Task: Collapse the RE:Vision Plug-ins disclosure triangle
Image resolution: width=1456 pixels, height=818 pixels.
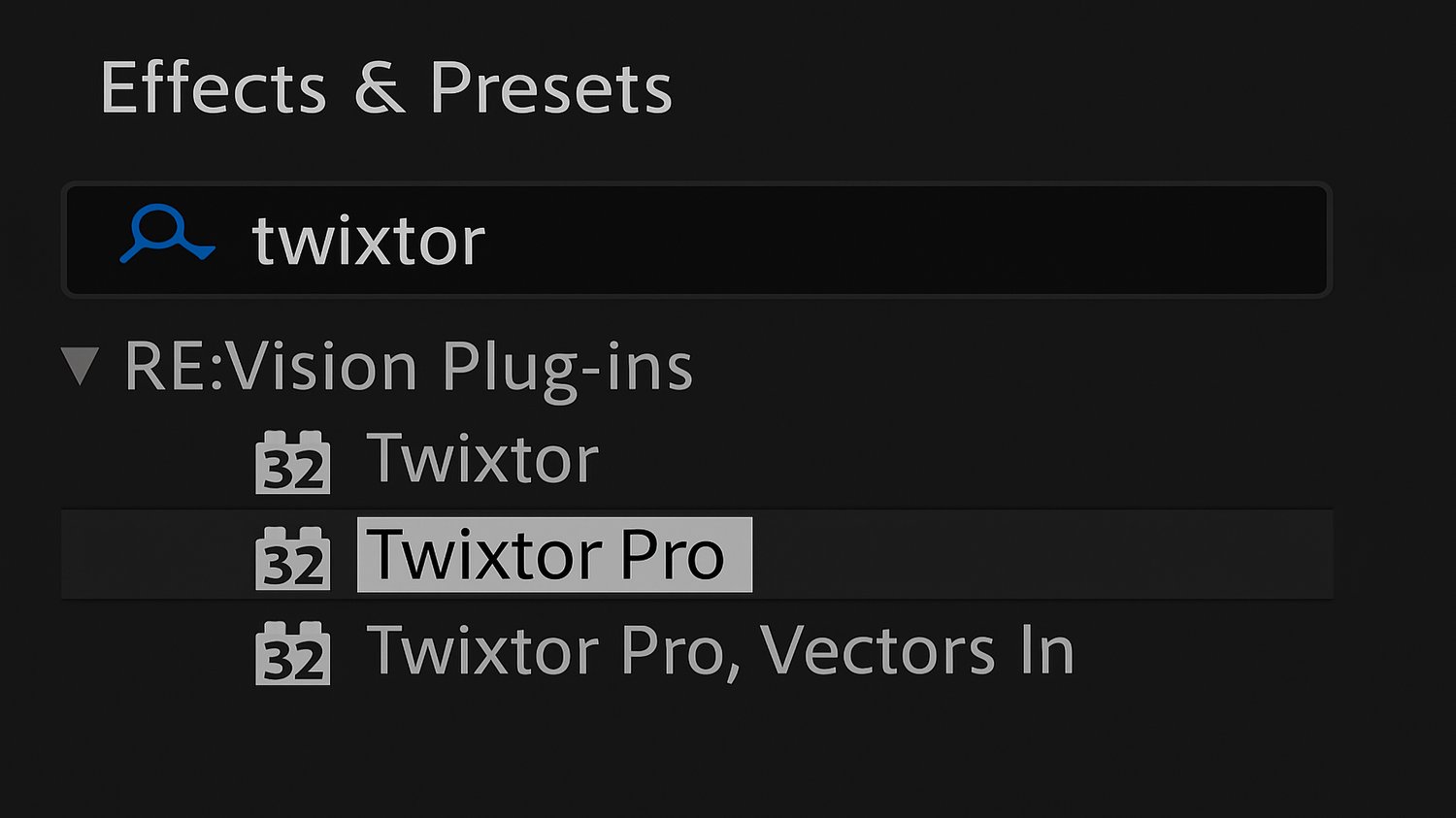Action: coord(80,367)
